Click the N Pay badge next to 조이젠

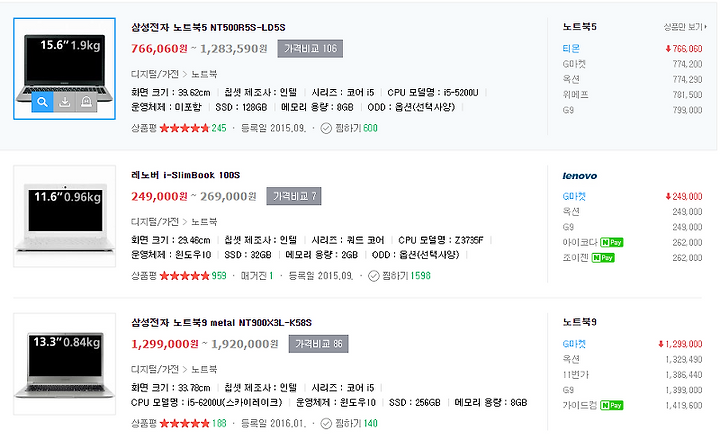pyautogui.click(x=603, y=258)
